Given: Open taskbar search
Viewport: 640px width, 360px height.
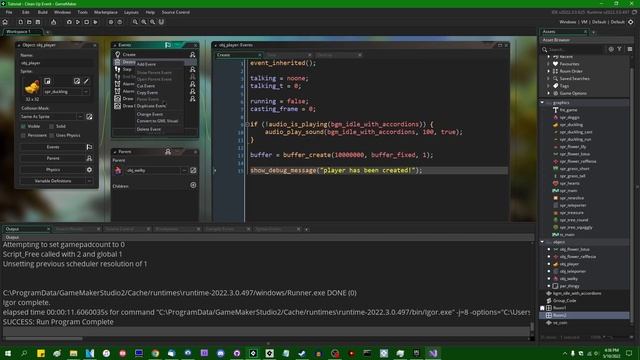Looking at the screenshot, I should click(24, 353).
